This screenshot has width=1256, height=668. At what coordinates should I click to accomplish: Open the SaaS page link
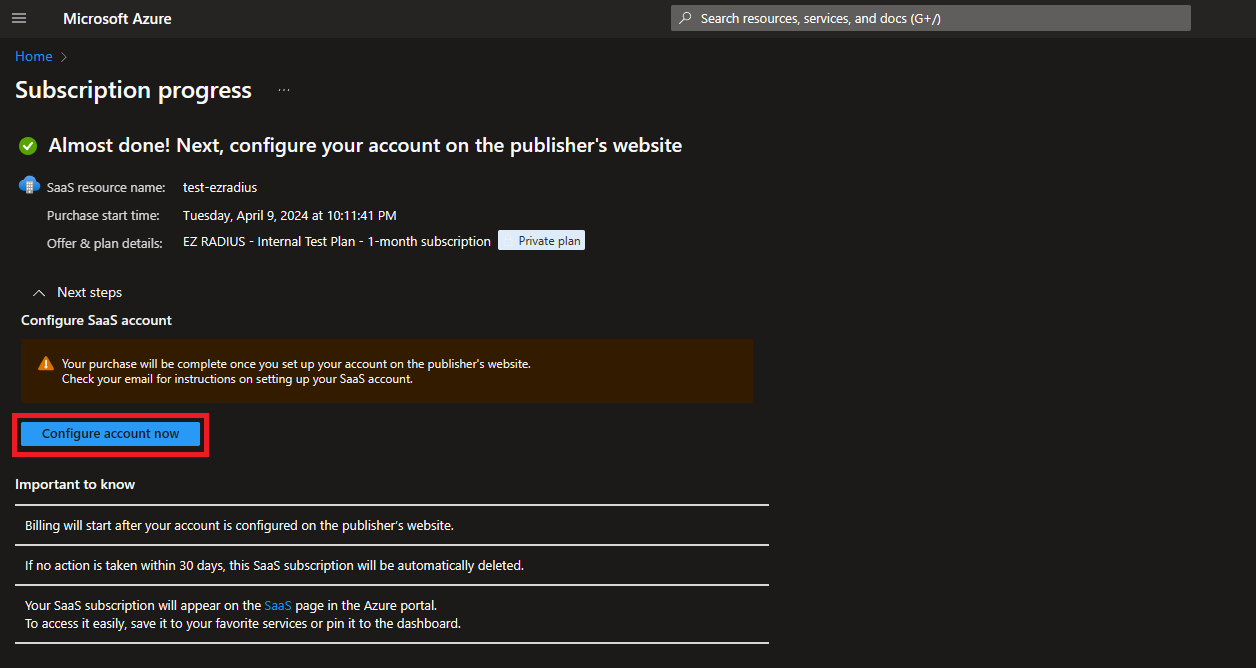pyautogui.click(x=278, y=606)
